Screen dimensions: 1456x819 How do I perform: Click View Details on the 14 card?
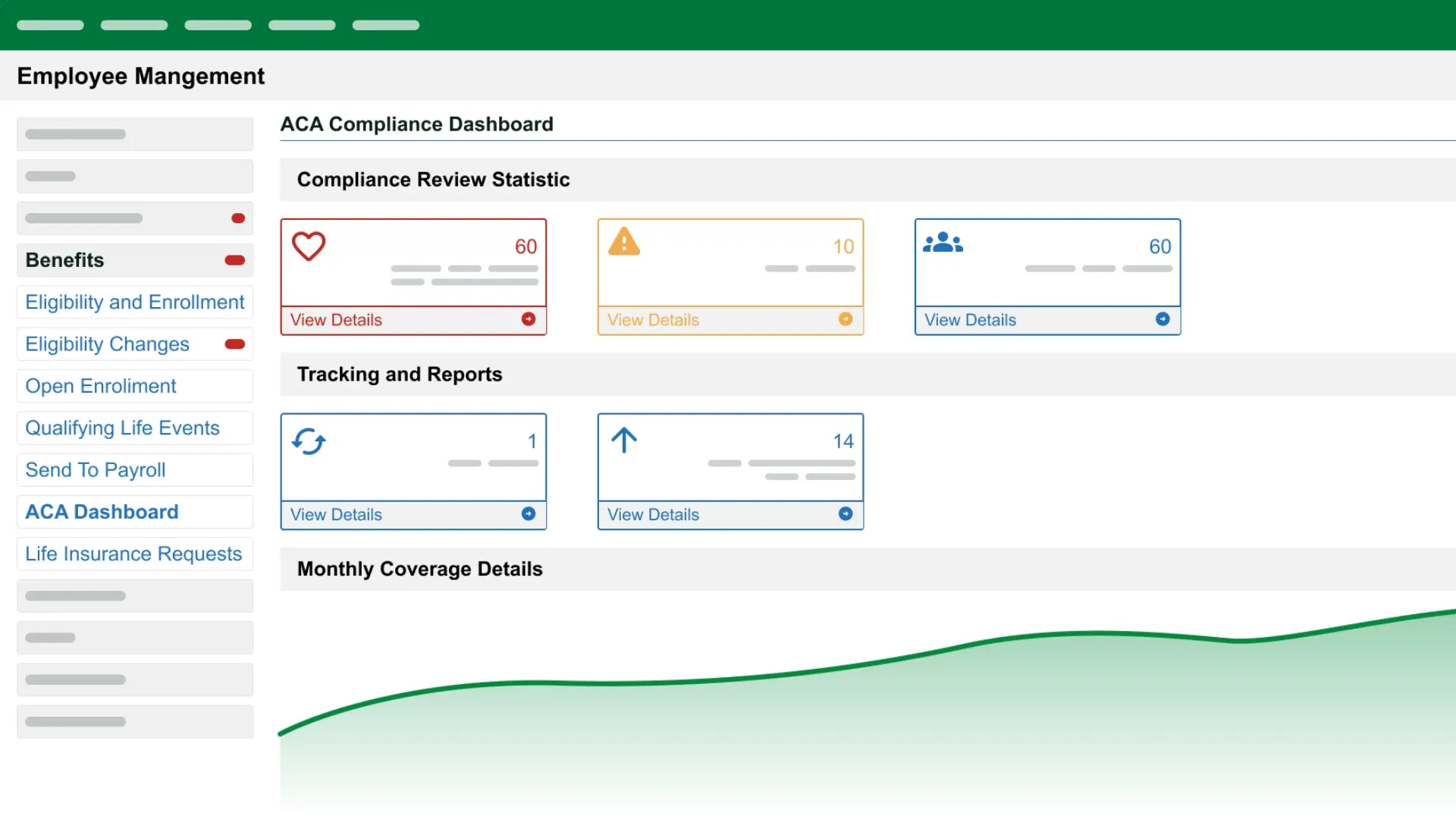(653, 515)
